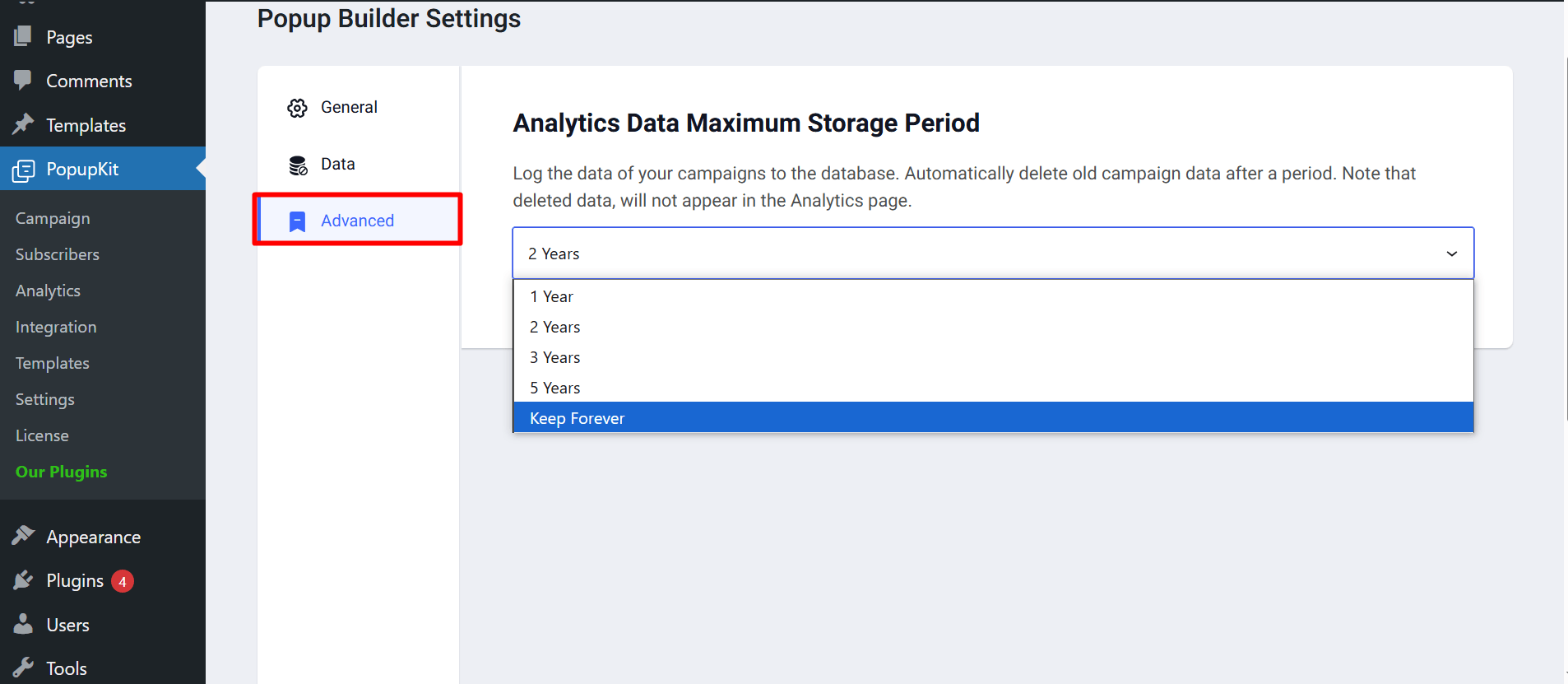Click the Users person icon
Viewport: 1568px width, 684px height.
[23, 624]
